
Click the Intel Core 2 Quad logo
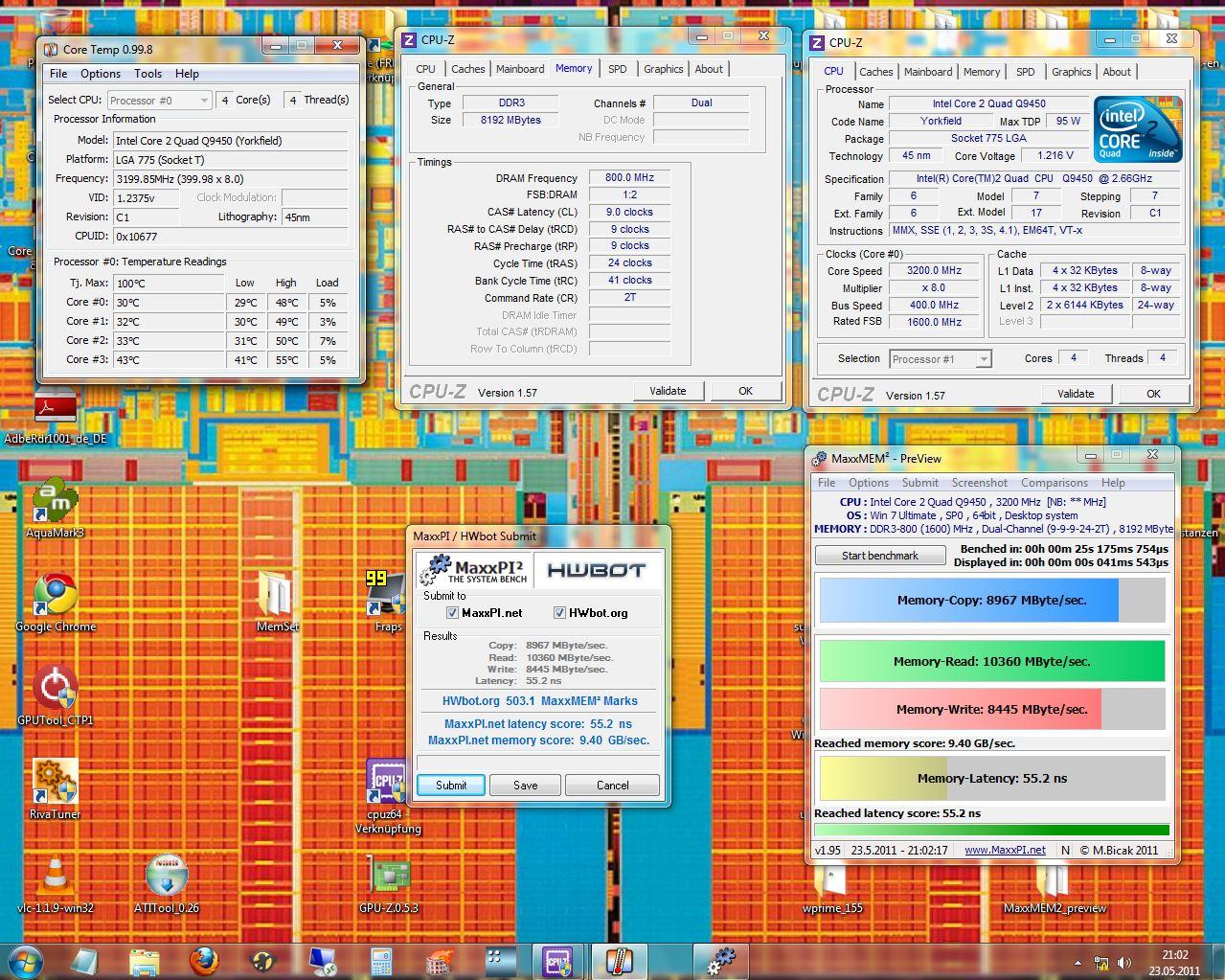coord(1138,129)
